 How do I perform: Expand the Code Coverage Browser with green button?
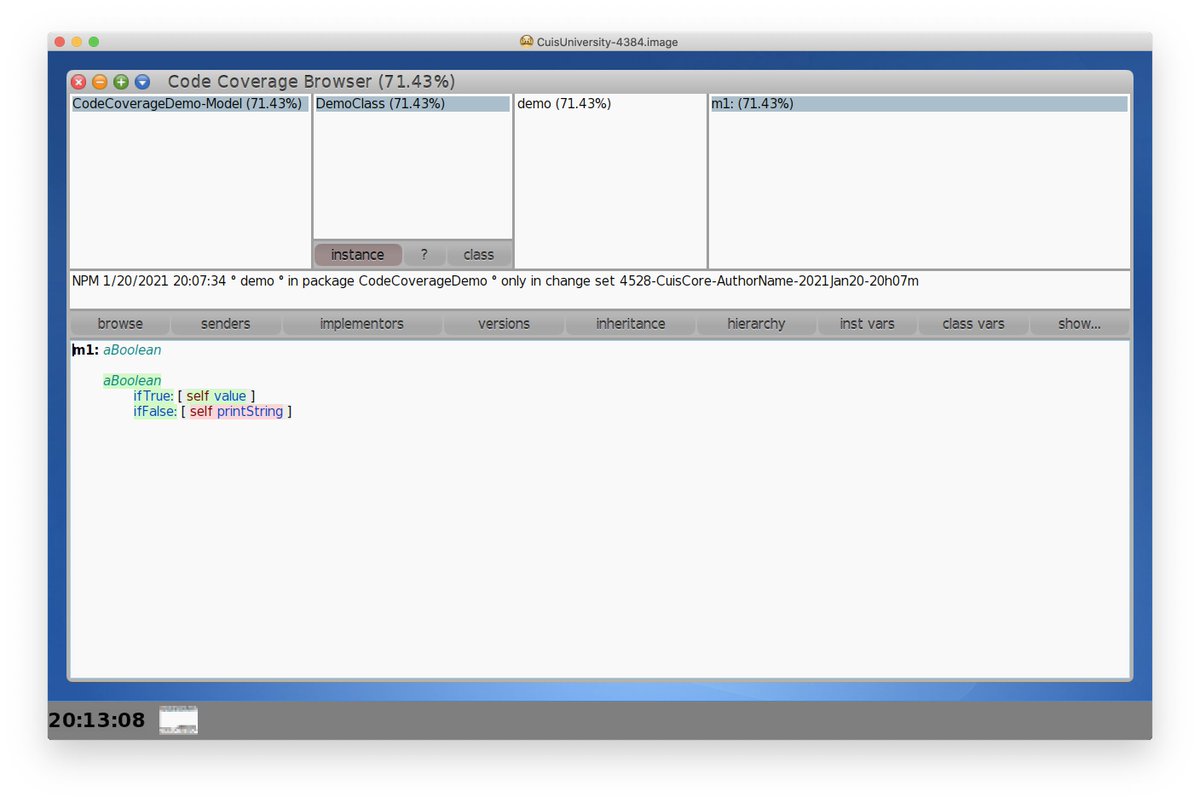point(121,82)
